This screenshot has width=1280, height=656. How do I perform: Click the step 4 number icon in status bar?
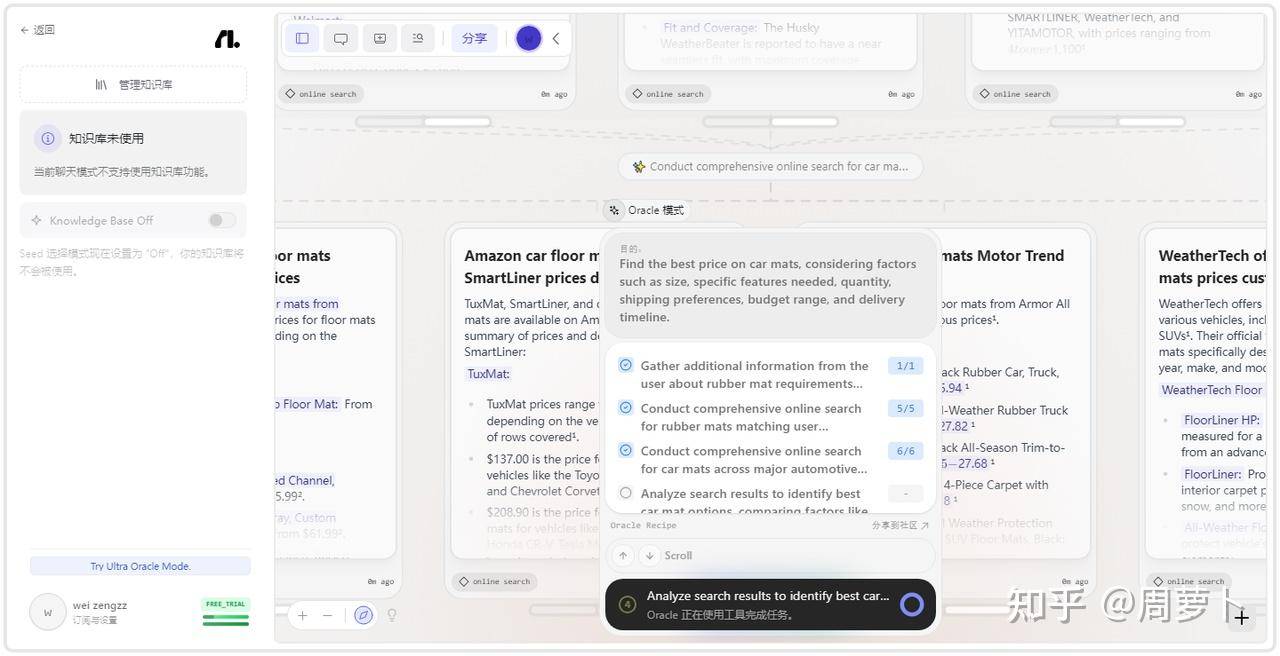point(627,604)
